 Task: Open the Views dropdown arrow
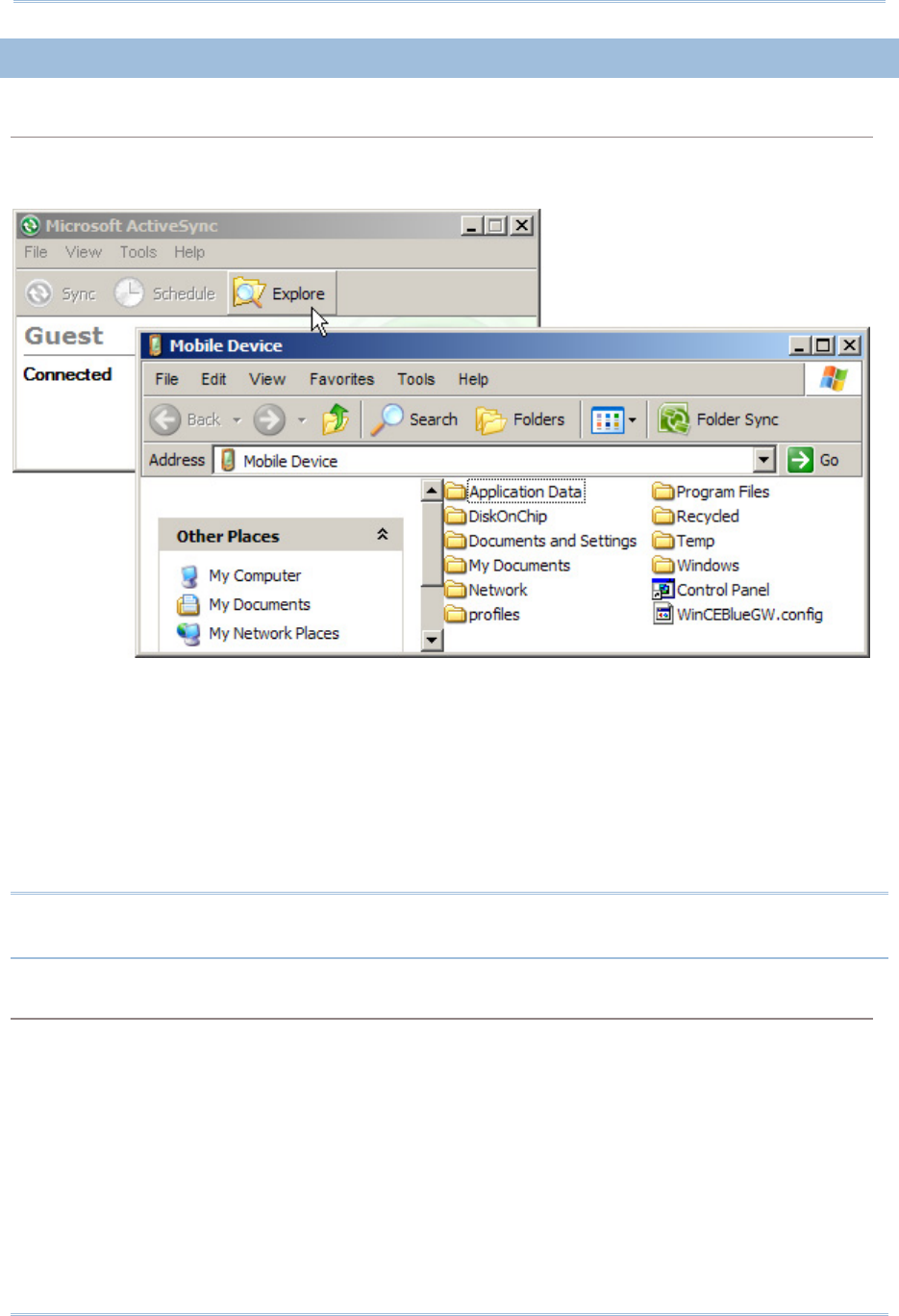point(633,420)
